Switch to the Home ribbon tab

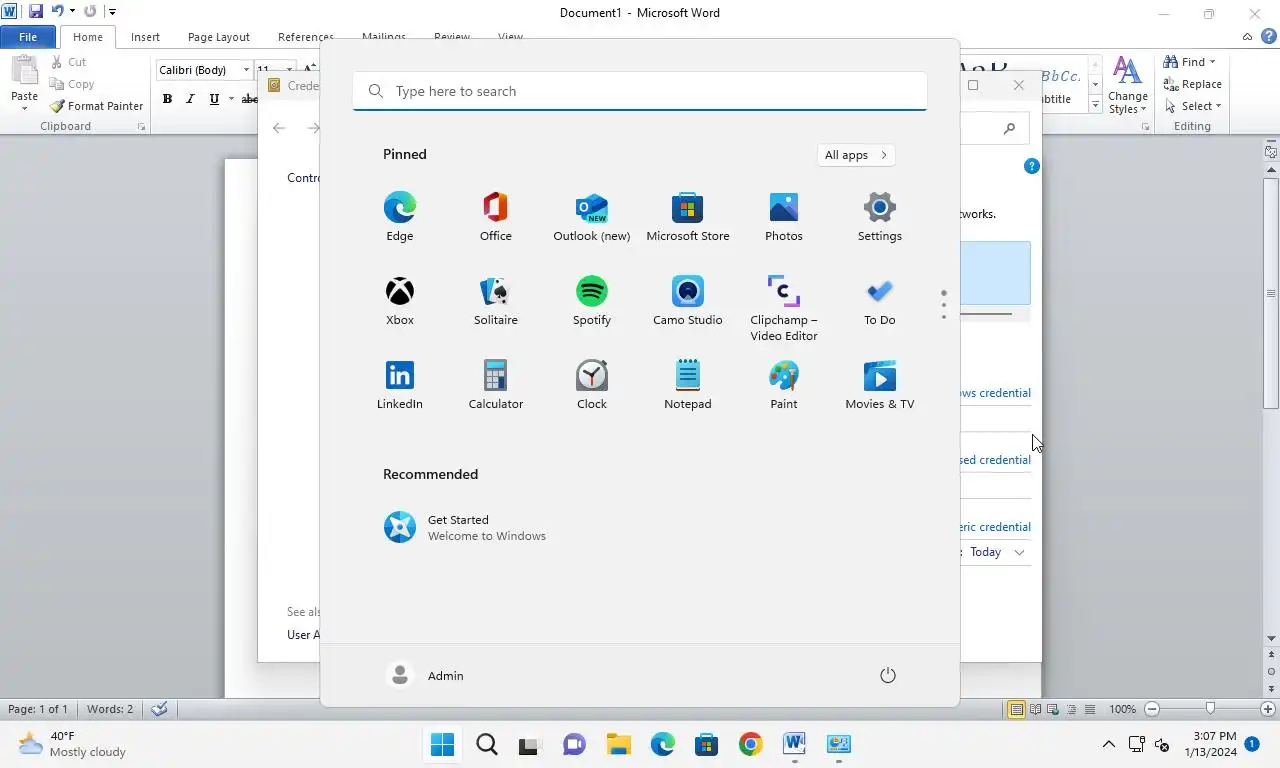(x=87, y=37)
